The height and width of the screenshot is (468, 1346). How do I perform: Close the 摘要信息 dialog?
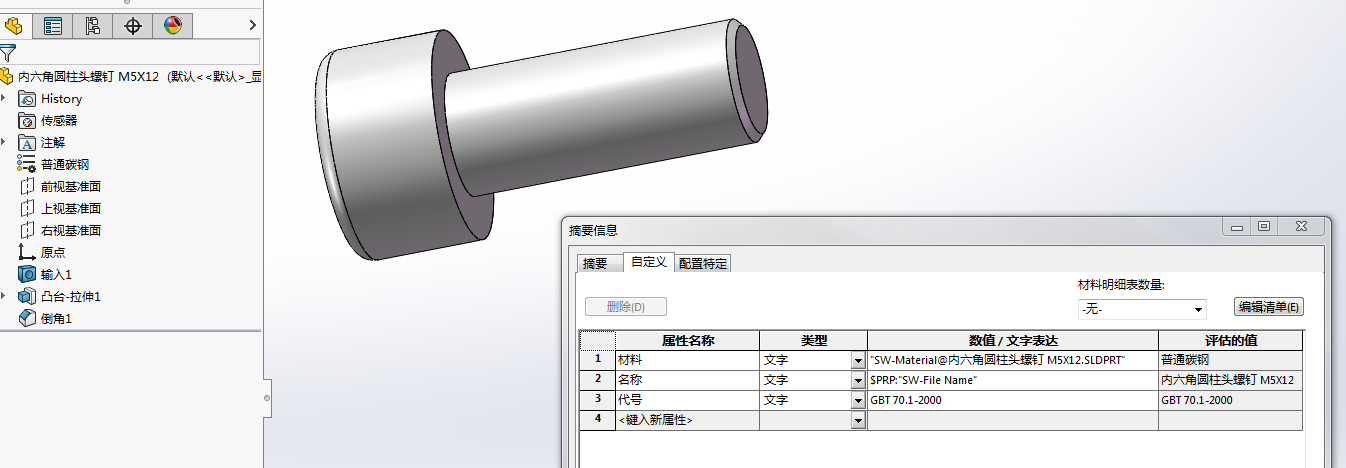pos(1301,227)
